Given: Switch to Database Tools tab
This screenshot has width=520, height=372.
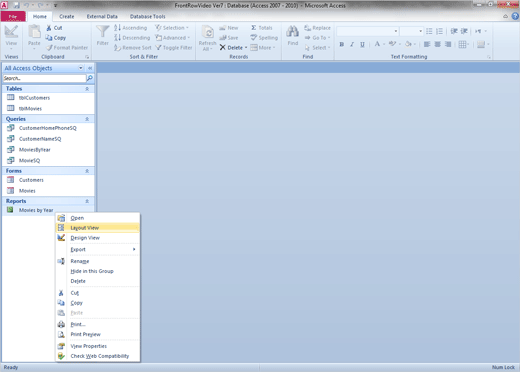Looking at the screenshot, I should click(x=147, y=16).
